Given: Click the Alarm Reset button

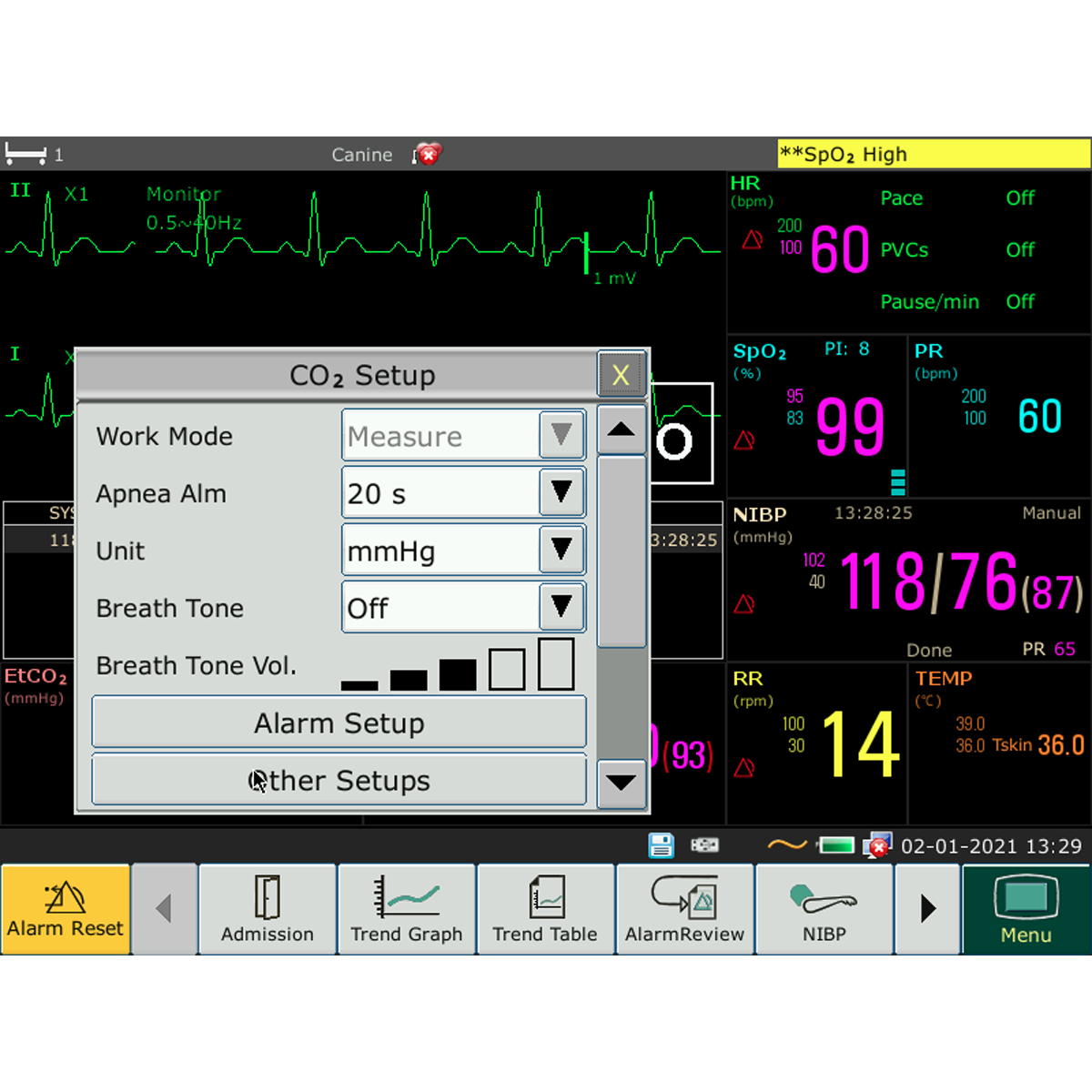Looking at the screenshot, I should (x=66, y=909).
